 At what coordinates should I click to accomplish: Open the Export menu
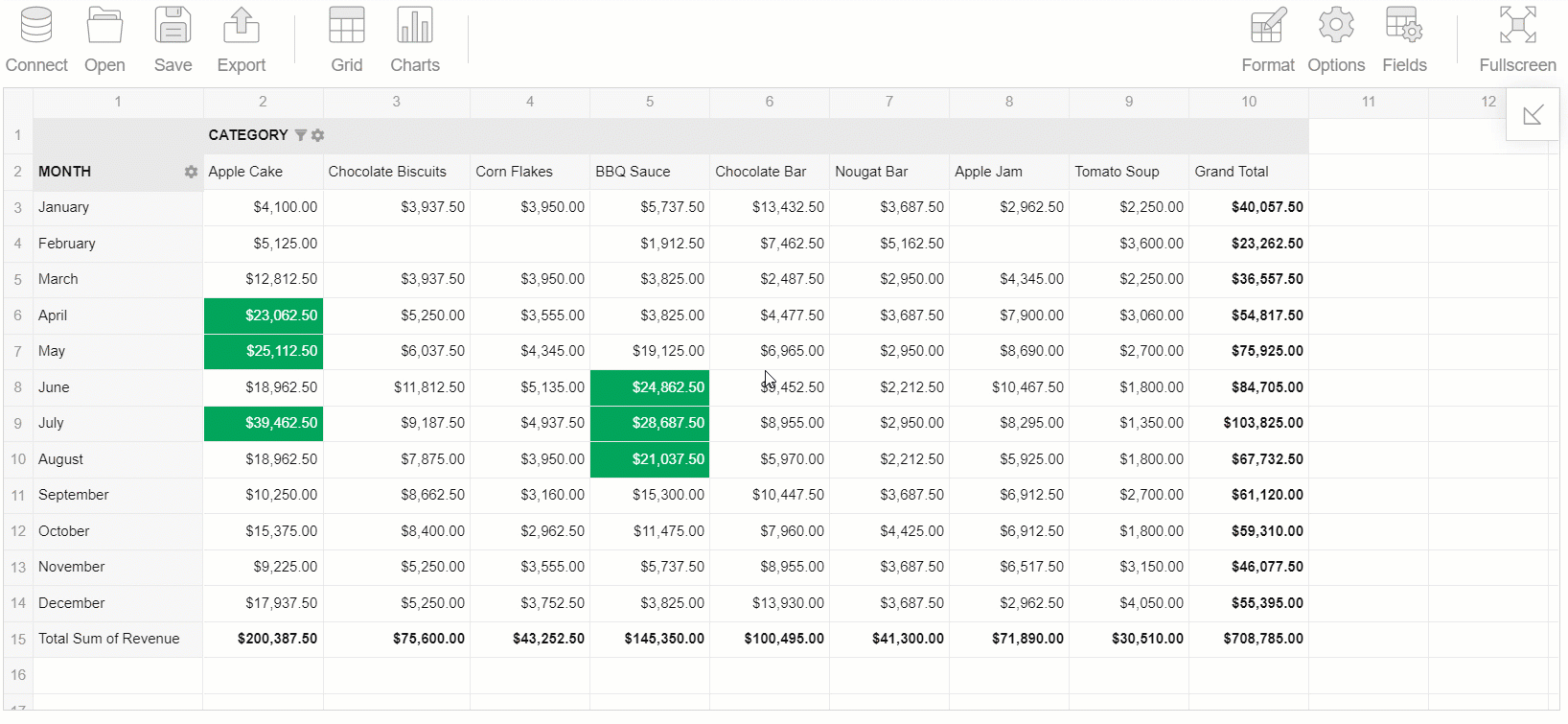(241, 39)
